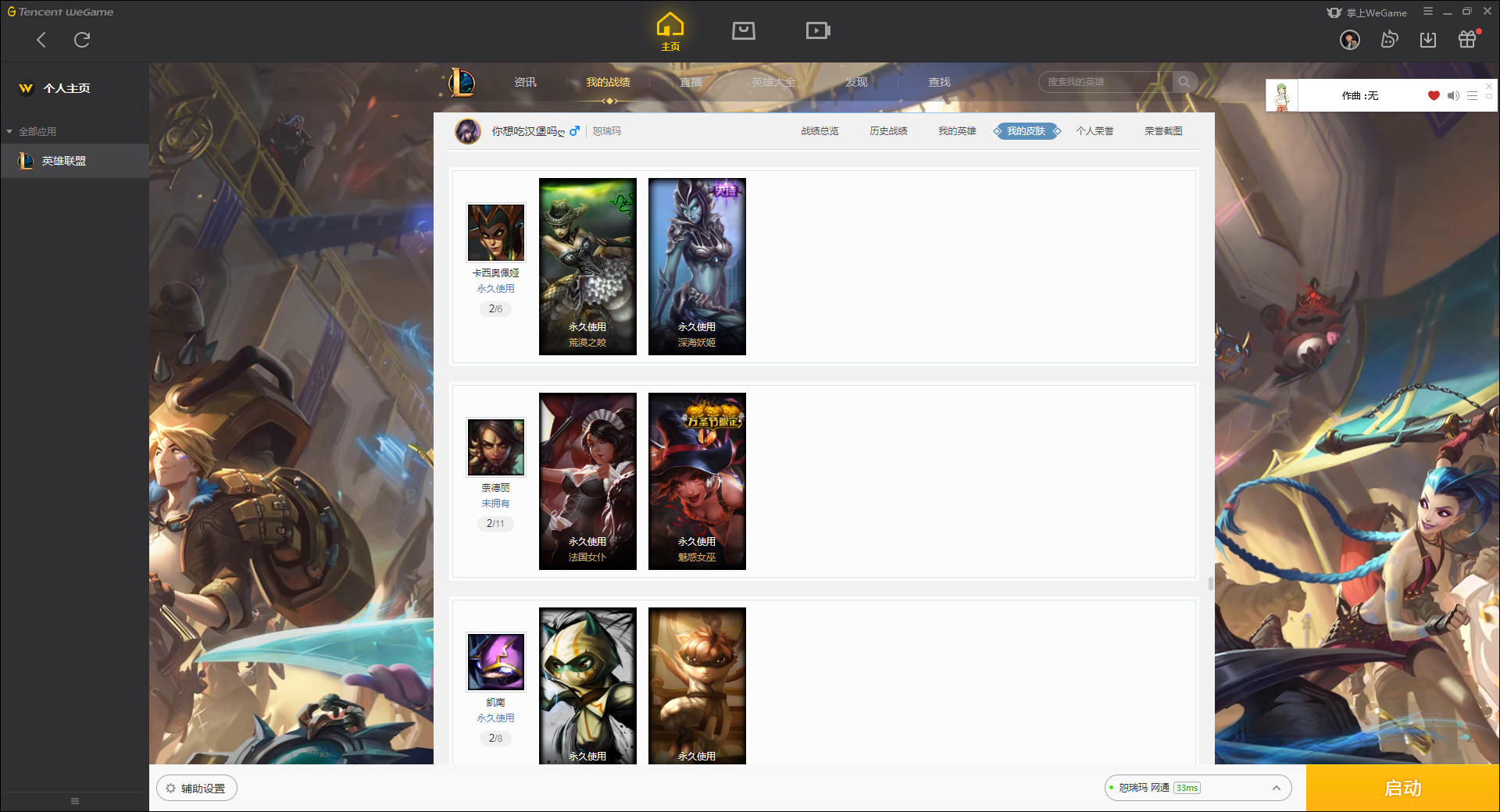This screenshot has height=812, width=1500.
Task: Open the download manager icon
Action: [x=1428, y=40]
